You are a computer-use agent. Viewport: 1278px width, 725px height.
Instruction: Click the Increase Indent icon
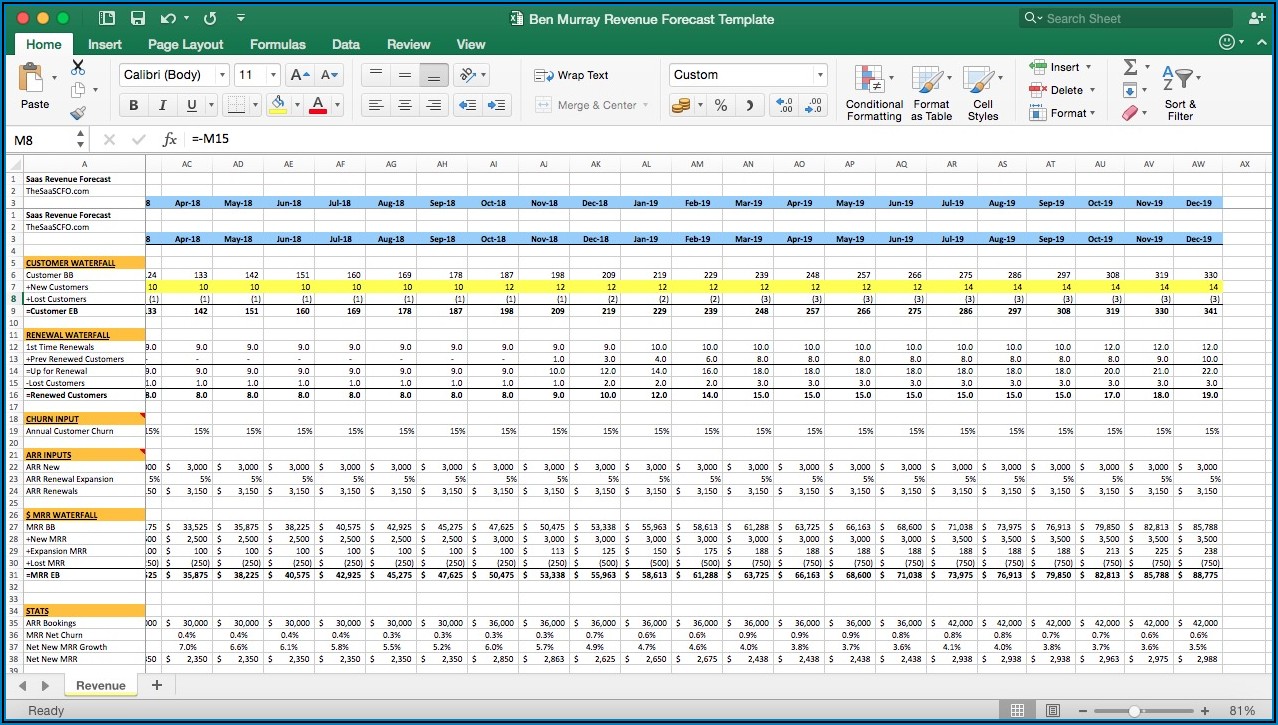pos(496,105)
